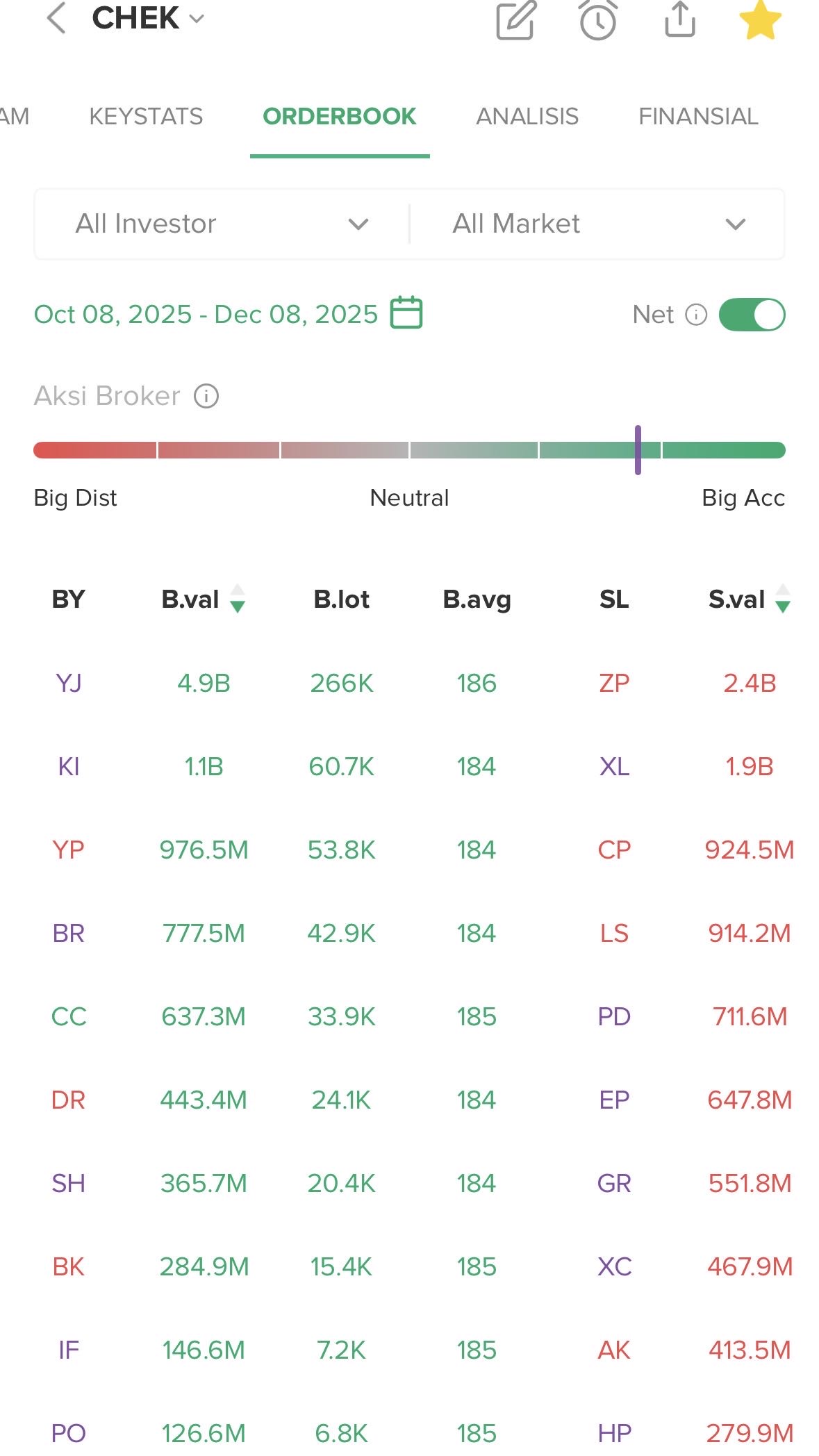
Task: Set a price alert with the alarm clock icon
Action: [x=598, y=20]
